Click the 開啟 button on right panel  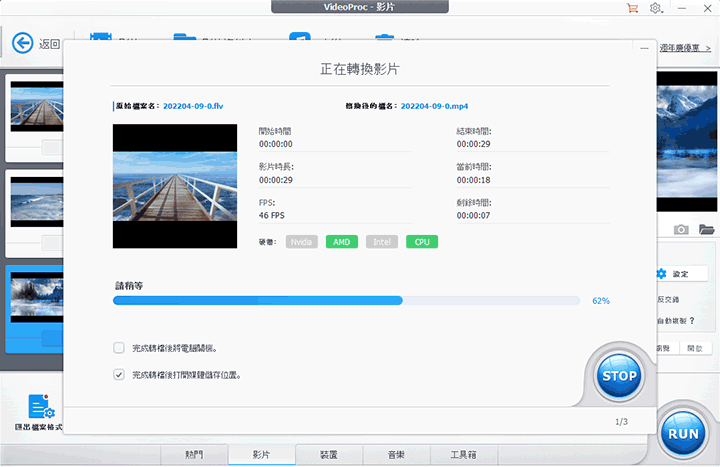(695, 348)
